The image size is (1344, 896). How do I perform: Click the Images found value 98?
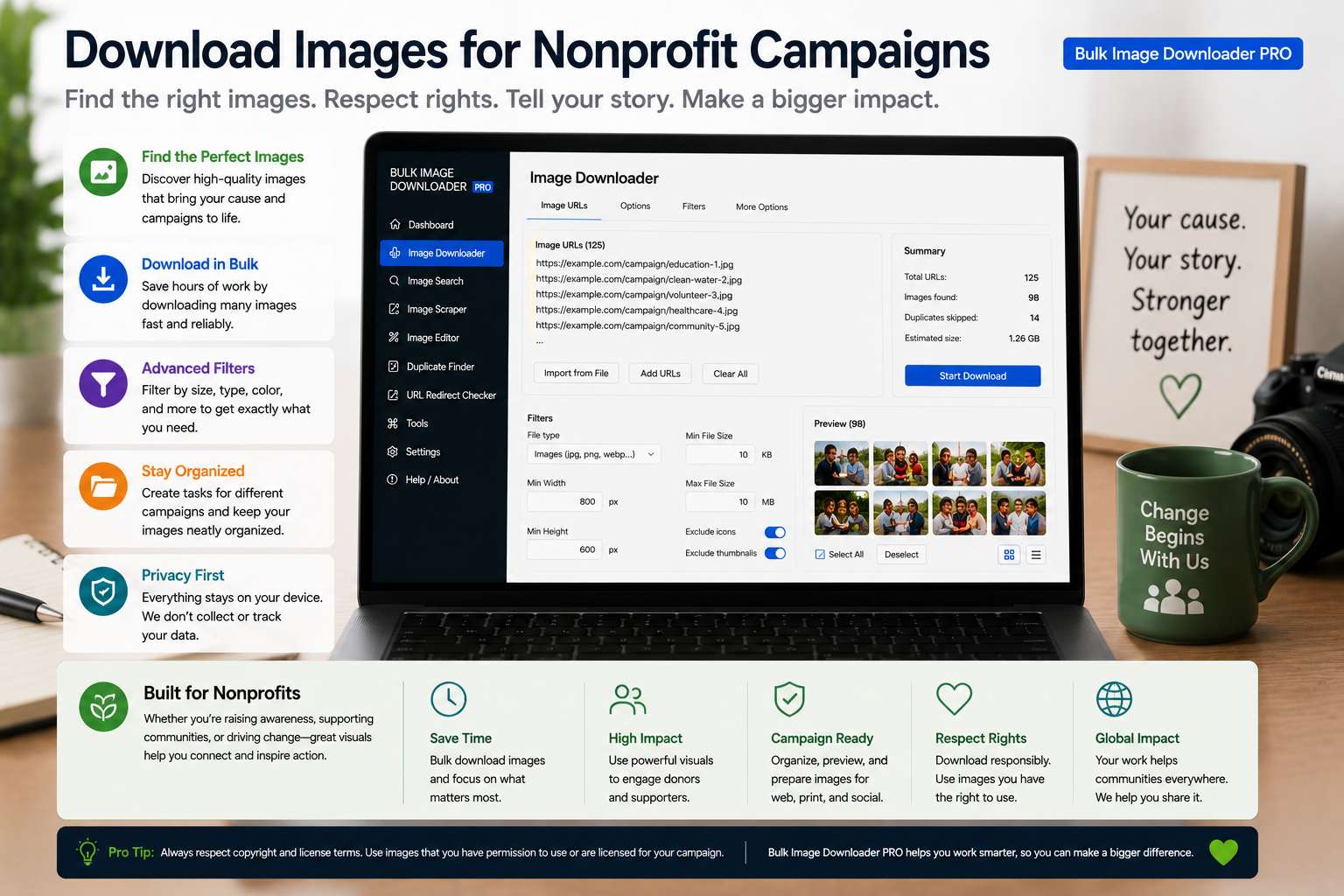(x=1033, y=297)
